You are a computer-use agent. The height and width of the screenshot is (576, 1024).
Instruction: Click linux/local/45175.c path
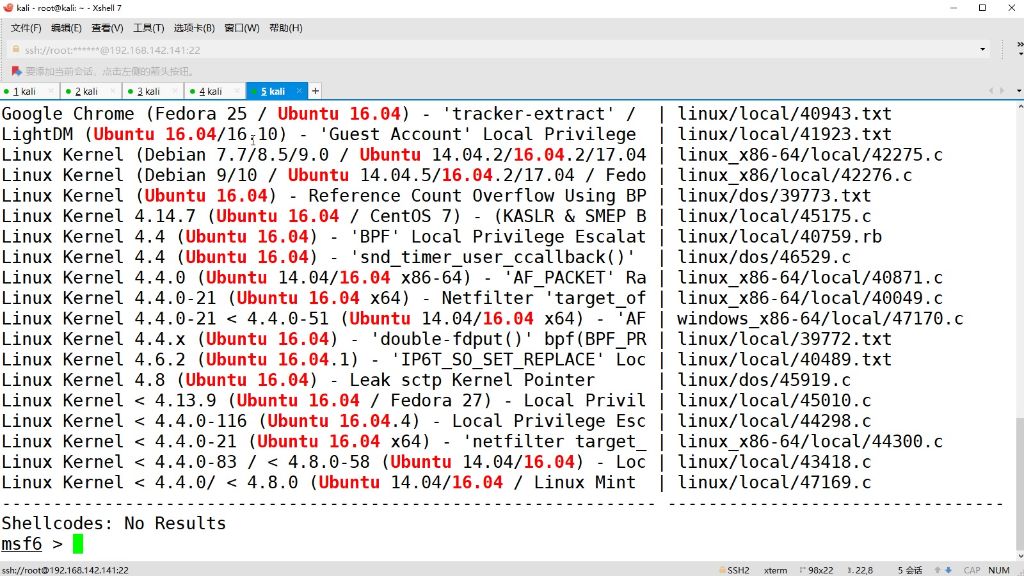(774, 216)
